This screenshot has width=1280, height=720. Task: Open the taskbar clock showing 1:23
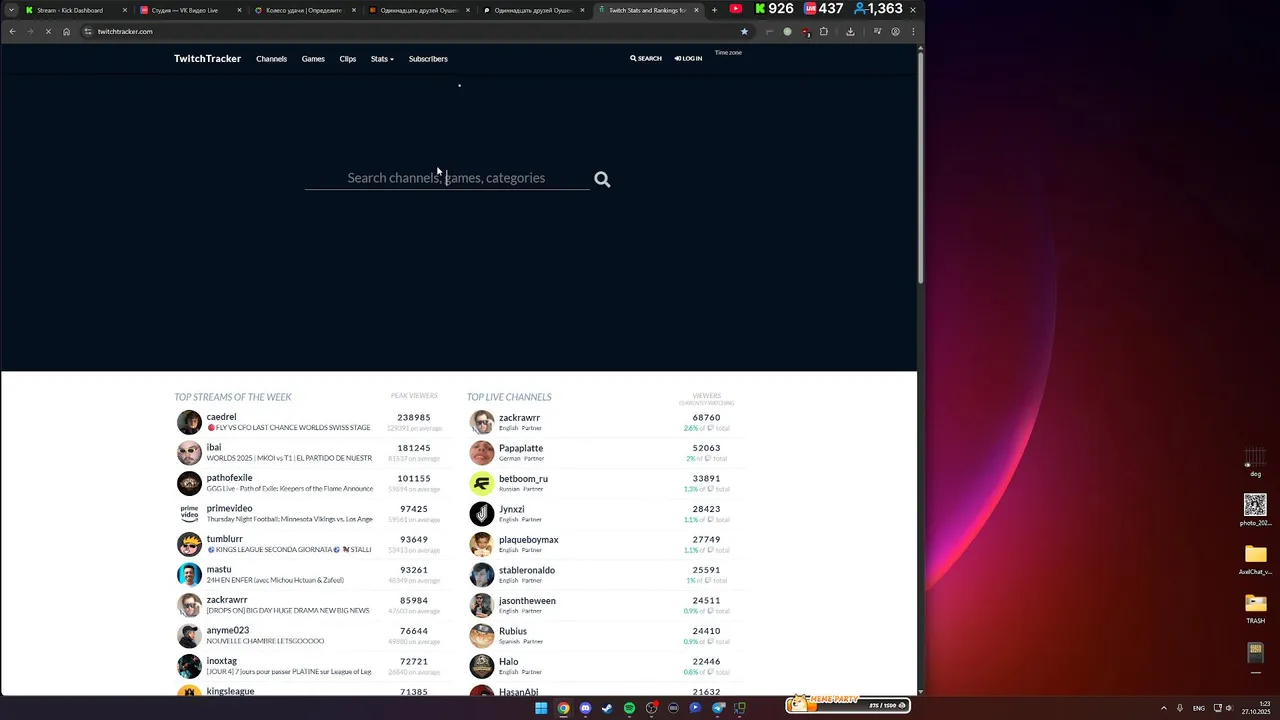(x=1255, y=708)
